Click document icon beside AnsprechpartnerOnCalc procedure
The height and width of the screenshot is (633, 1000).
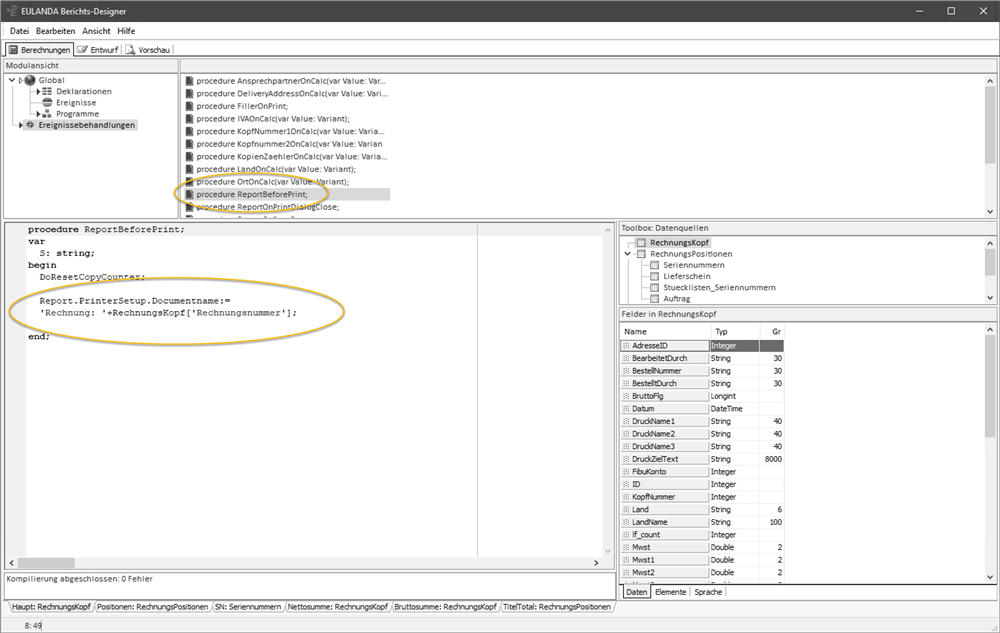189,81
